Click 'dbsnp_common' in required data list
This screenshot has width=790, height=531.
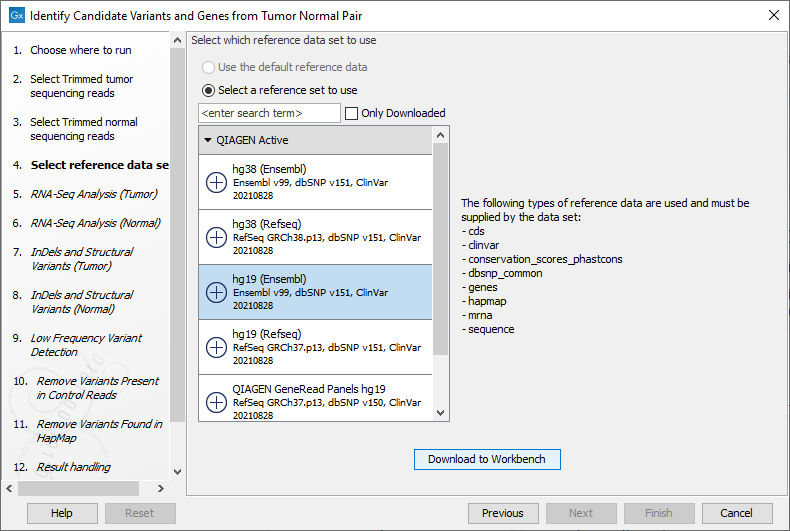pos(505,274)
